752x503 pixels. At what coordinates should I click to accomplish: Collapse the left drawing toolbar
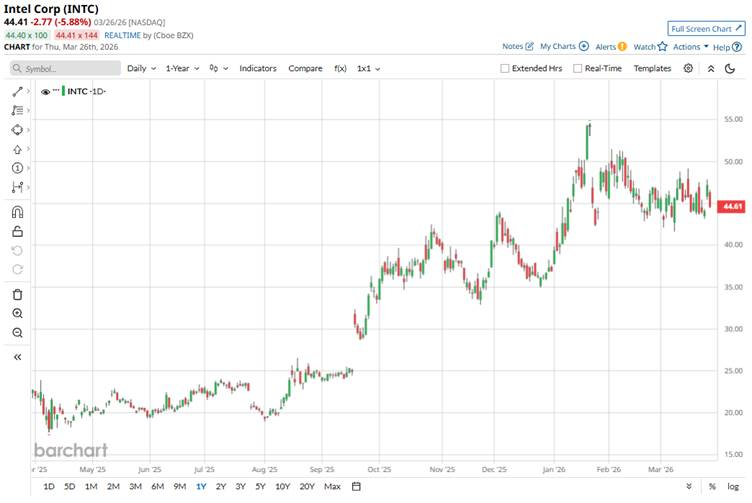point(17,356)
